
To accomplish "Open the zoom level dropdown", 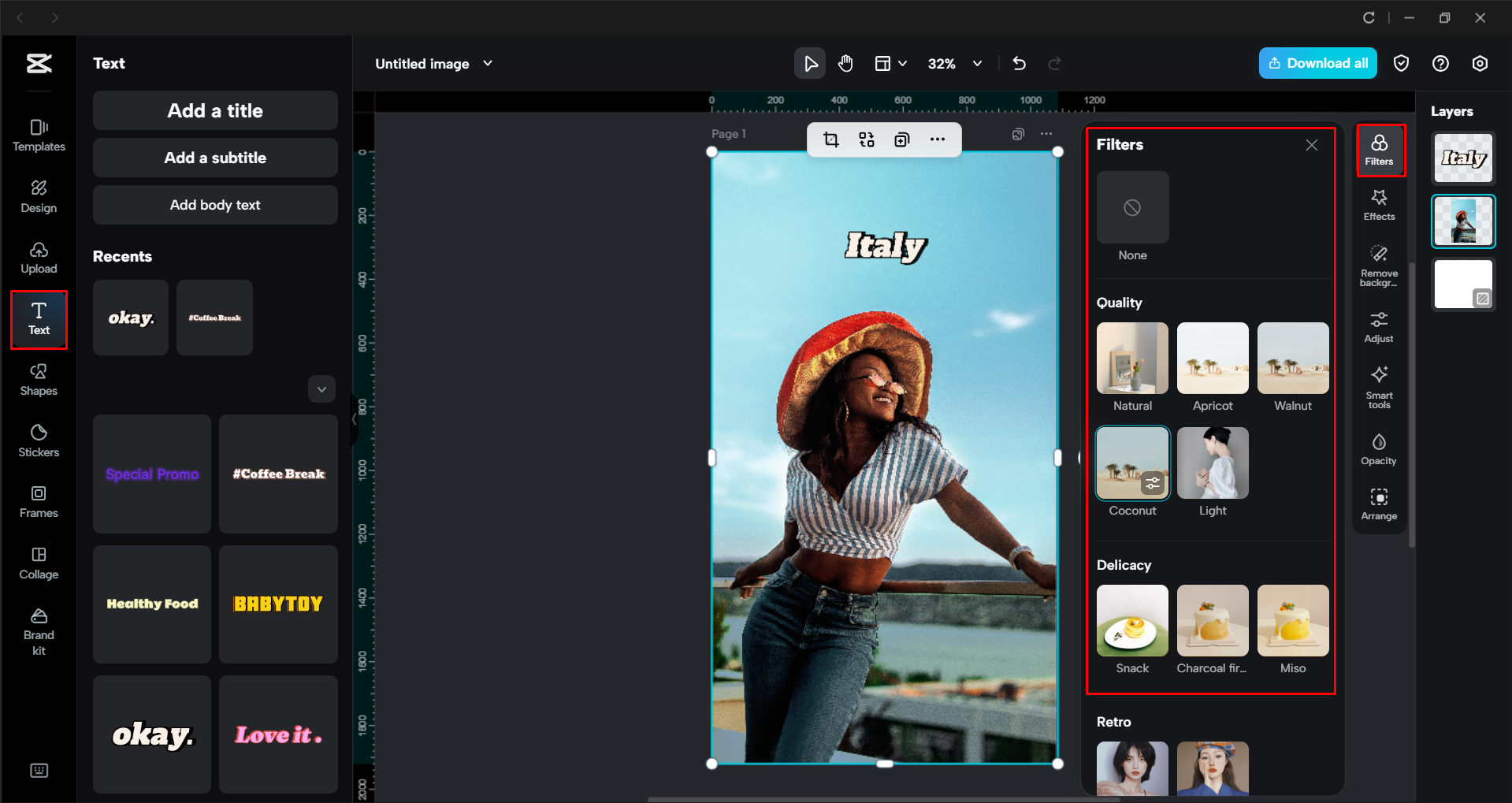I will tap(977, 63).
